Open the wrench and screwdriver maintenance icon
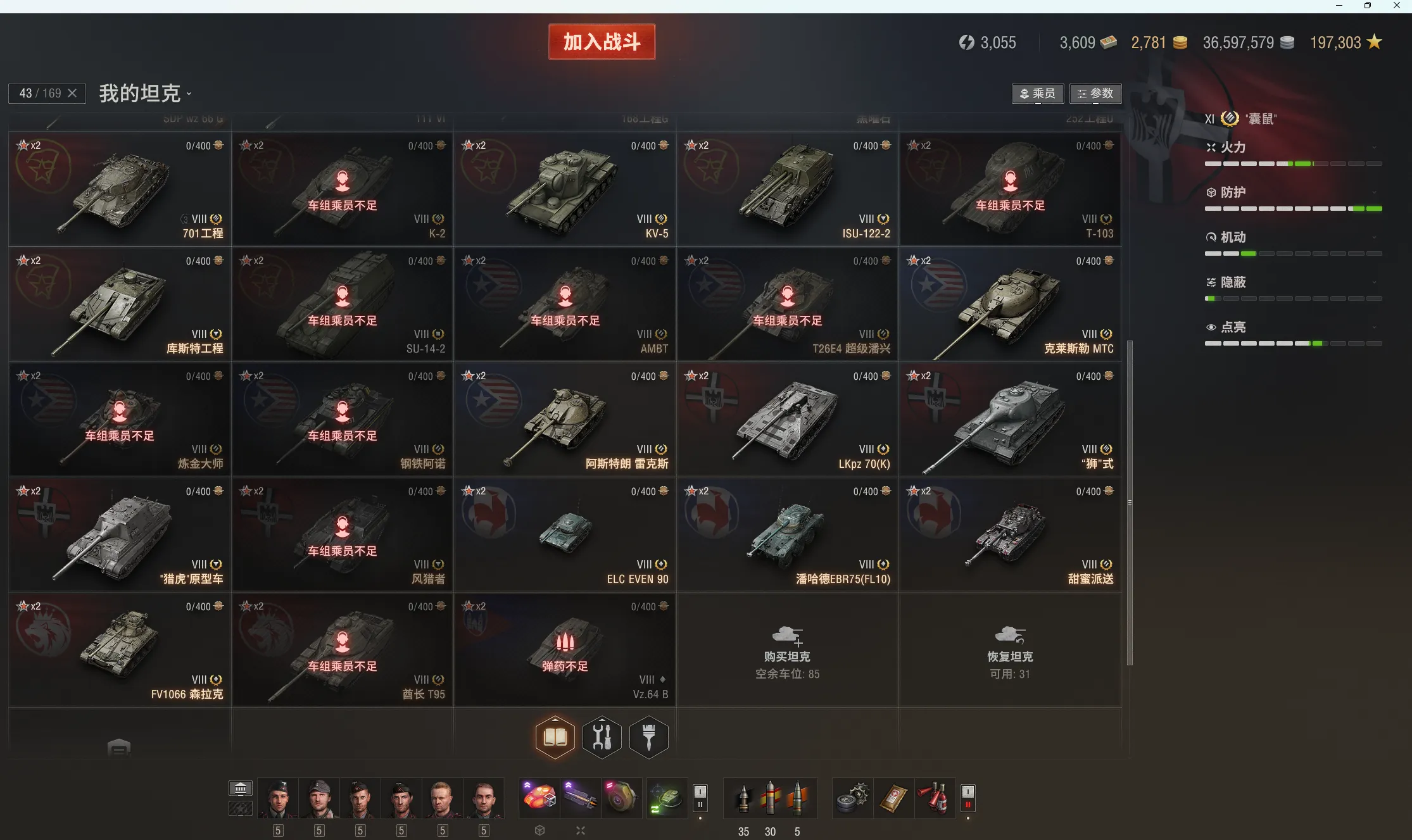The height and width of the screenshot is (840, 1412). (602, 737)
